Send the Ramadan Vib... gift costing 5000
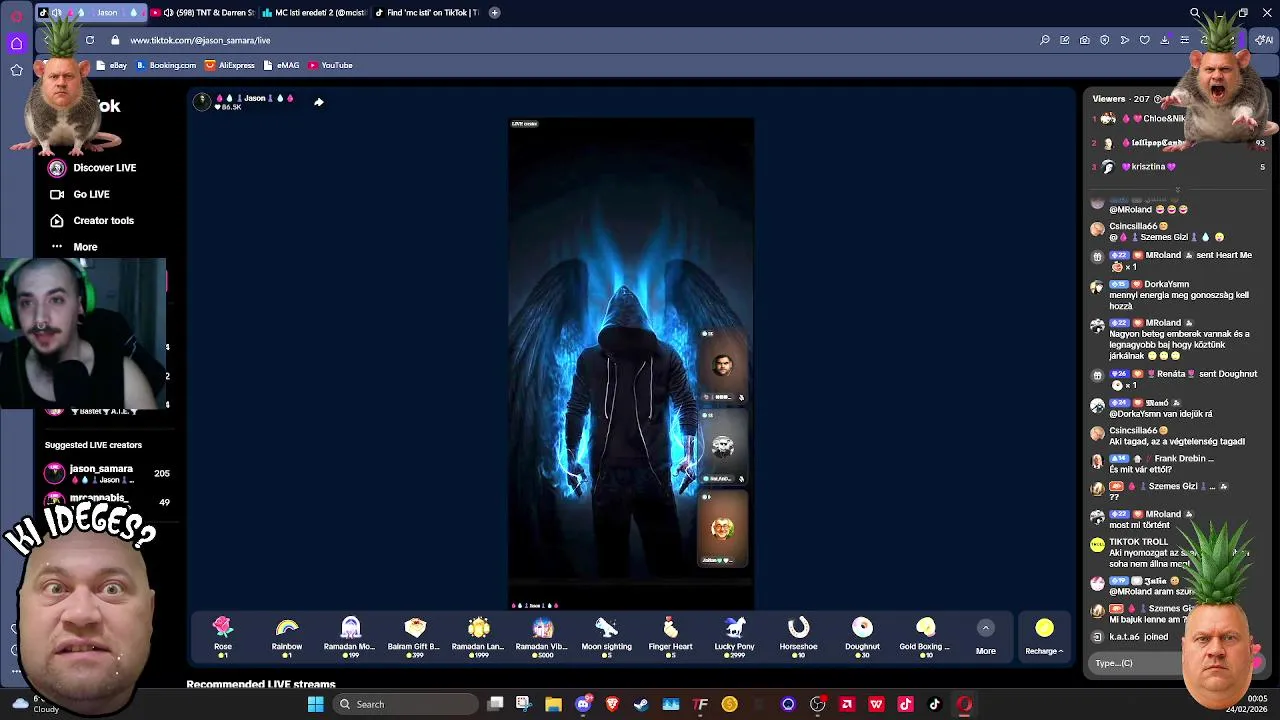1280x720 pixels. click(x=542, y=635)
